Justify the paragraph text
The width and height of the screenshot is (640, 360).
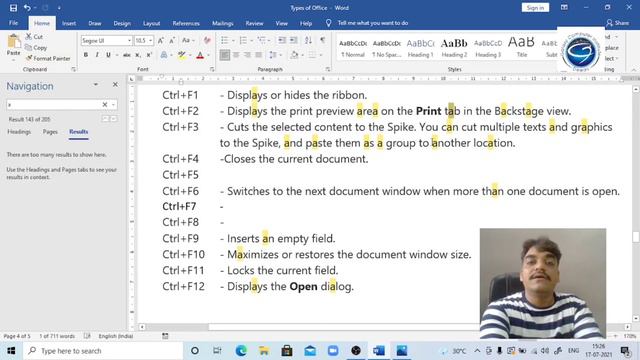[259, 55]
